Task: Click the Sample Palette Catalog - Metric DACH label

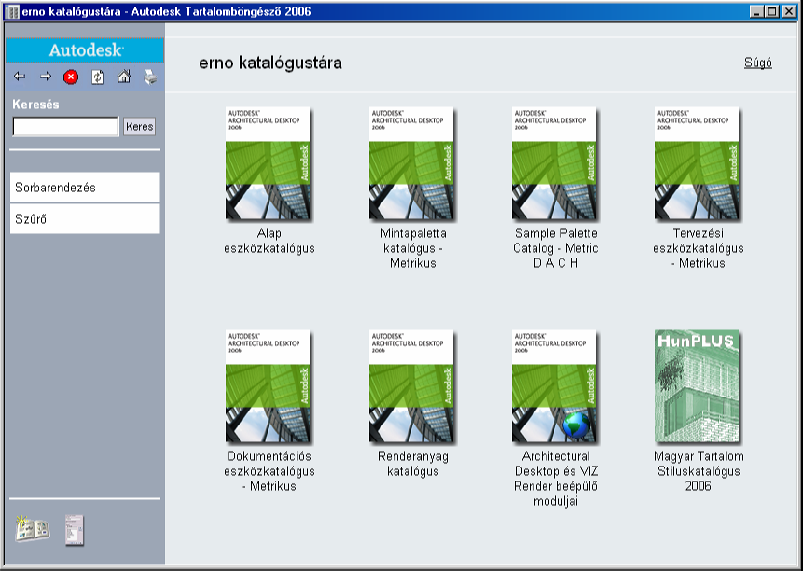Action: point(556,248)
